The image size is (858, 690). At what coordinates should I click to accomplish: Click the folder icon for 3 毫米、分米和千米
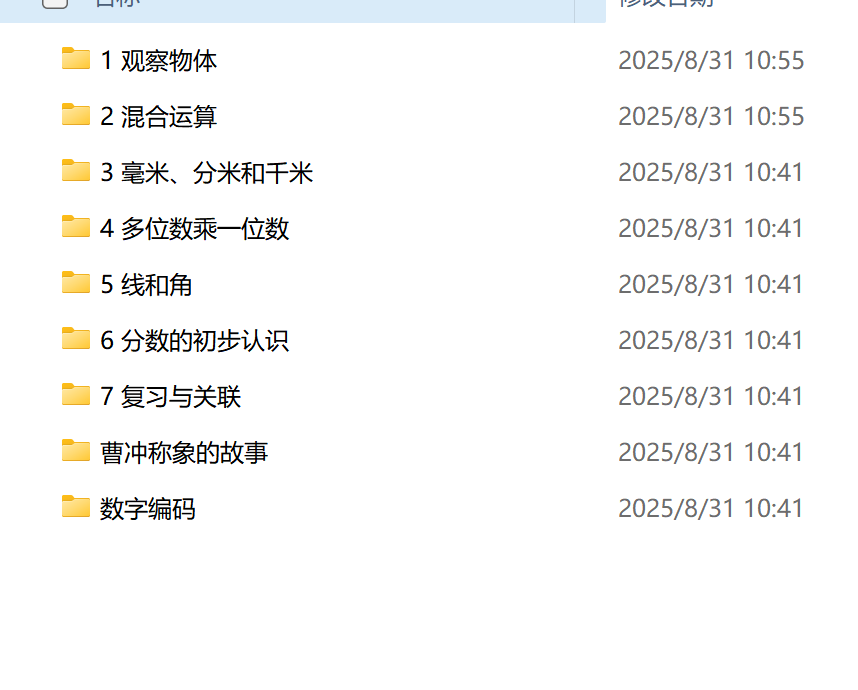tap(76, 171)
